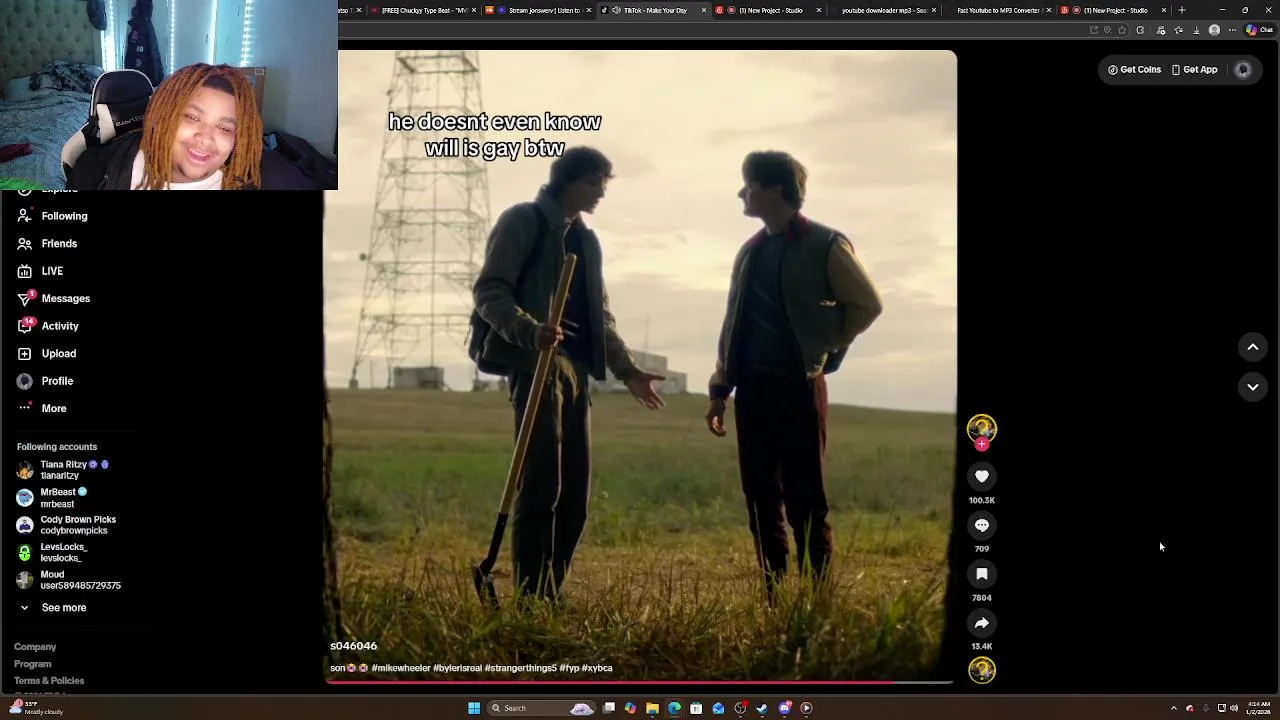Like the video with the heart icon

point(981,477)
